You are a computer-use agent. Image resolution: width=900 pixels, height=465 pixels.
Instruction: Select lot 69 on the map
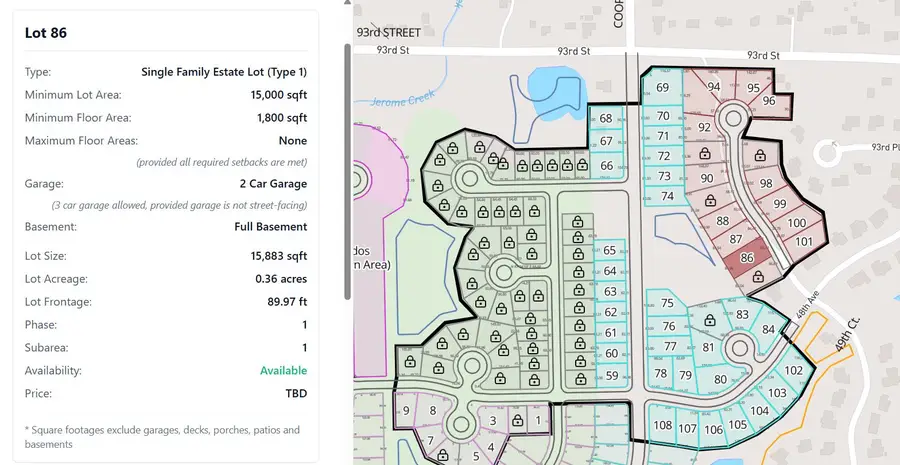pyautogui.click(x=661, y=88)
